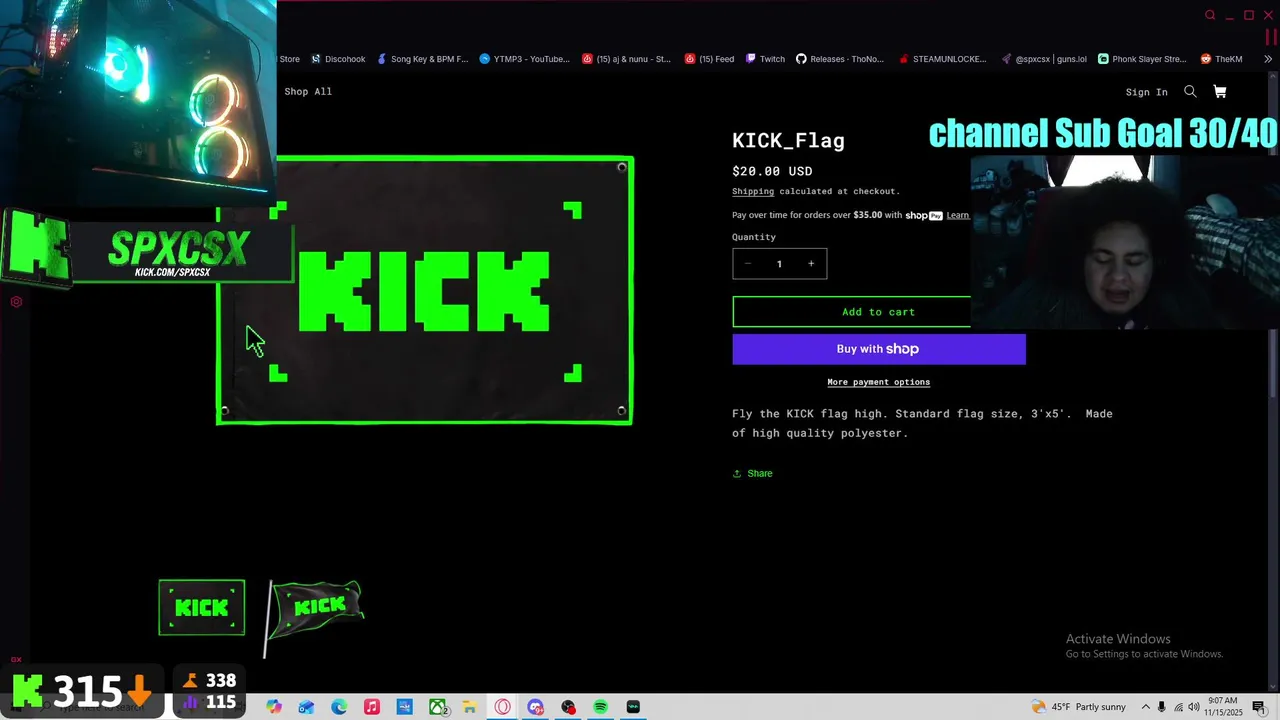Click the KICK_Flag product title
Viewport: 1280px width, 720px height.
tap(788, 141)
